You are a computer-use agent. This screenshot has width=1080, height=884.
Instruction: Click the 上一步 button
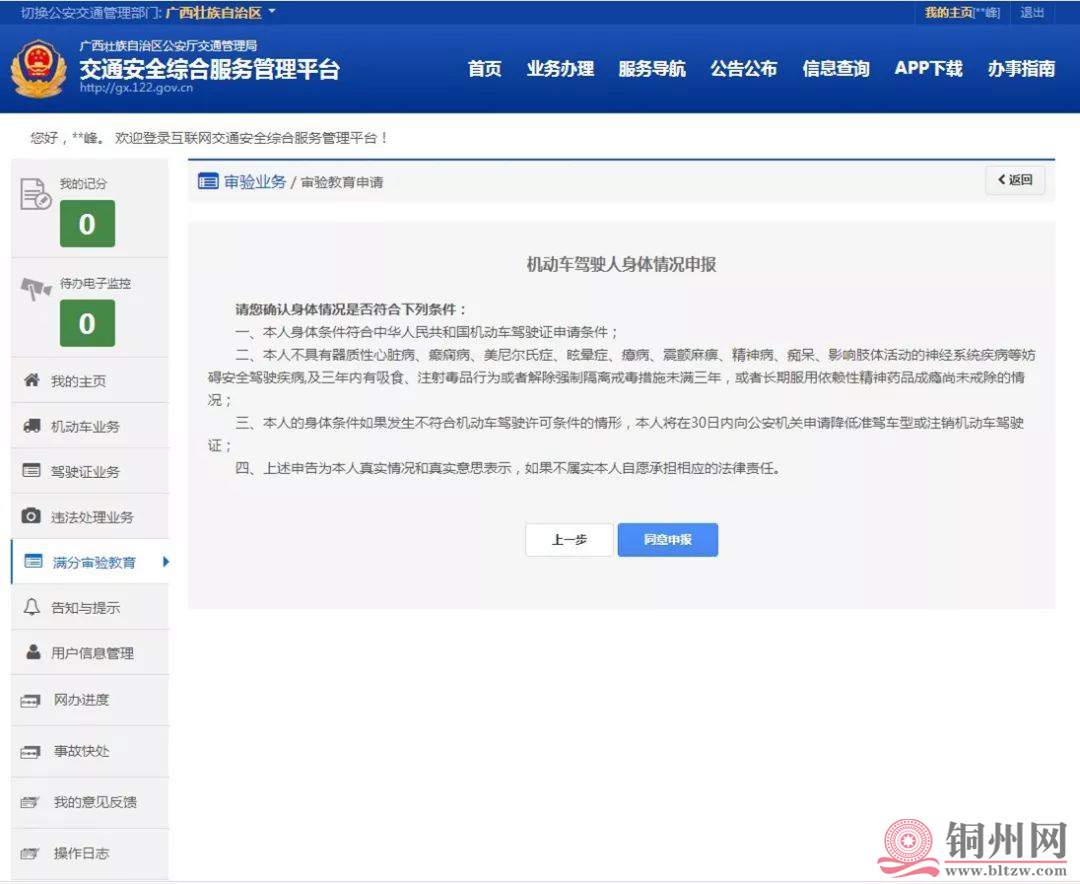(568, 540)
